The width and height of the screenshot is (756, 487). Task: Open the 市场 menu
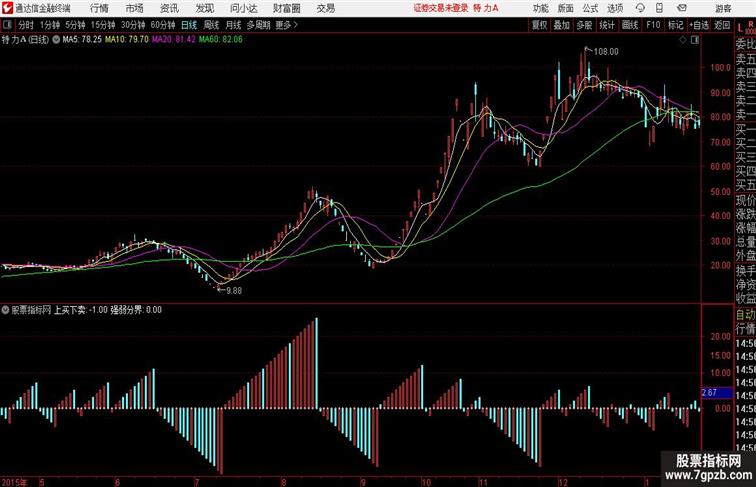click(x=135, y=8)
